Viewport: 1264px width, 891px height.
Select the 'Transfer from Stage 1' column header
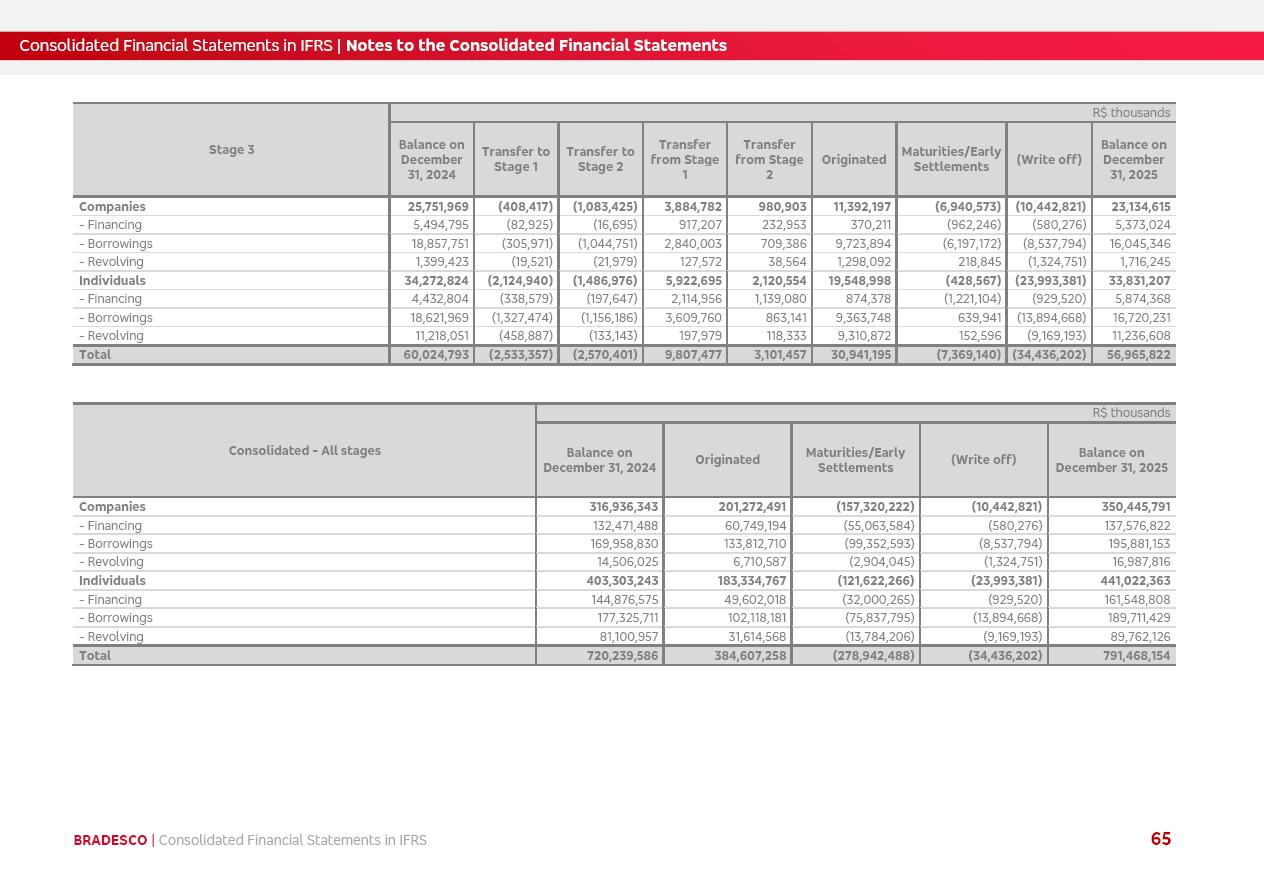pyautogui.click(x=684, y=159)
